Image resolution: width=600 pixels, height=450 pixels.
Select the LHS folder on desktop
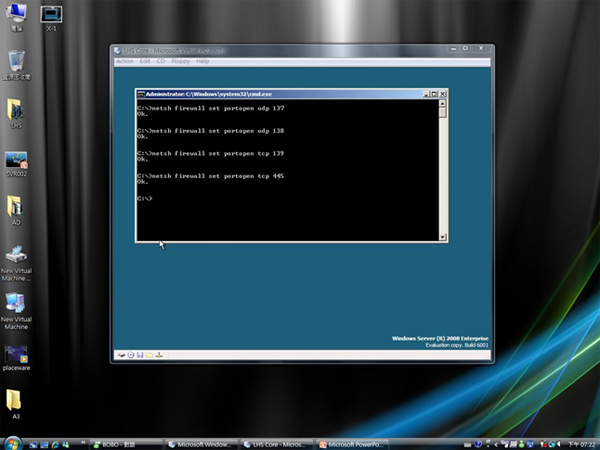pyautogui.click(x=16, y=110)
